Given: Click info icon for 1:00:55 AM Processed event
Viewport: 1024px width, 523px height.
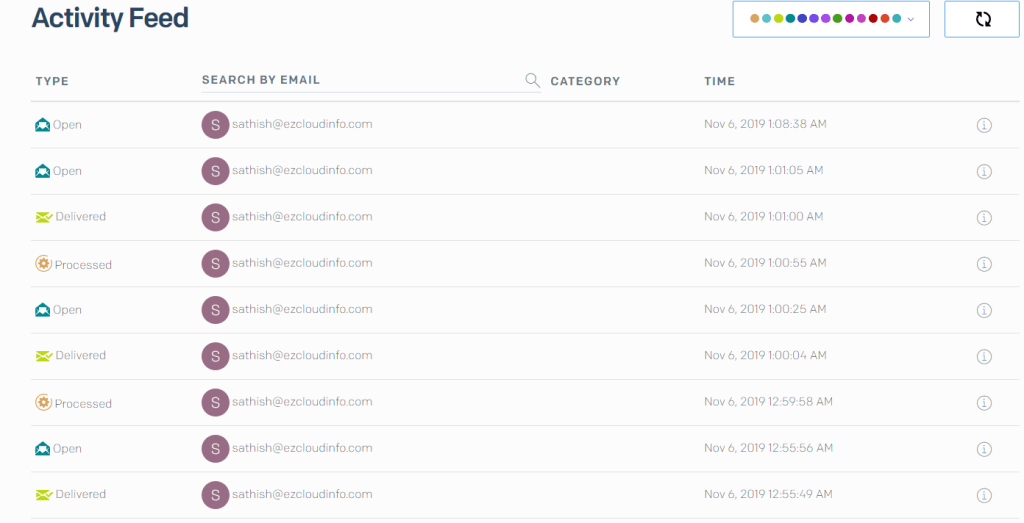Looking at the screenshot, I should pos(983,264).
